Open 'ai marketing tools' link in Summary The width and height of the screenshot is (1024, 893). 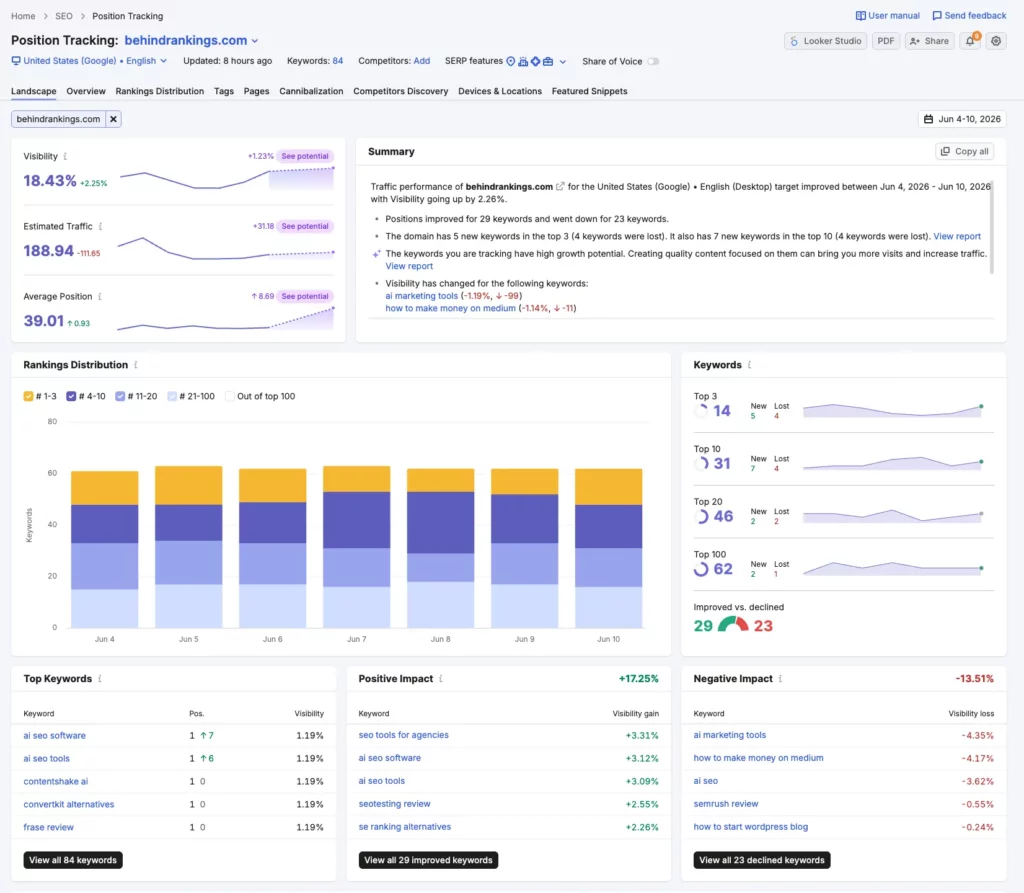[x=421, y=295]
